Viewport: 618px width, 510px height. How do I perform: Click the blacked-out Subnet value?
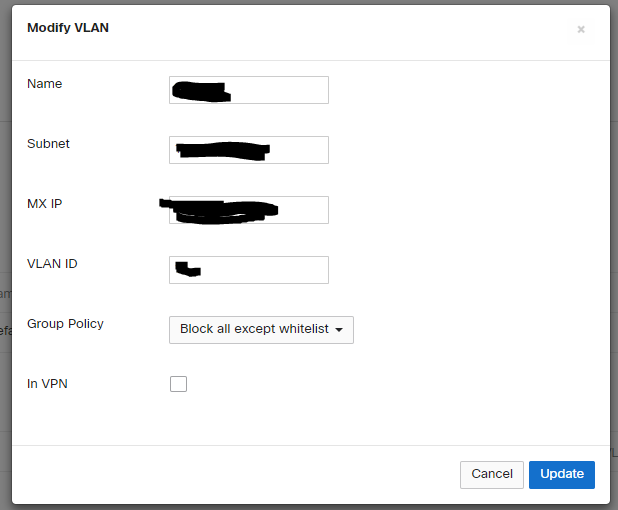tap(222, 151)
